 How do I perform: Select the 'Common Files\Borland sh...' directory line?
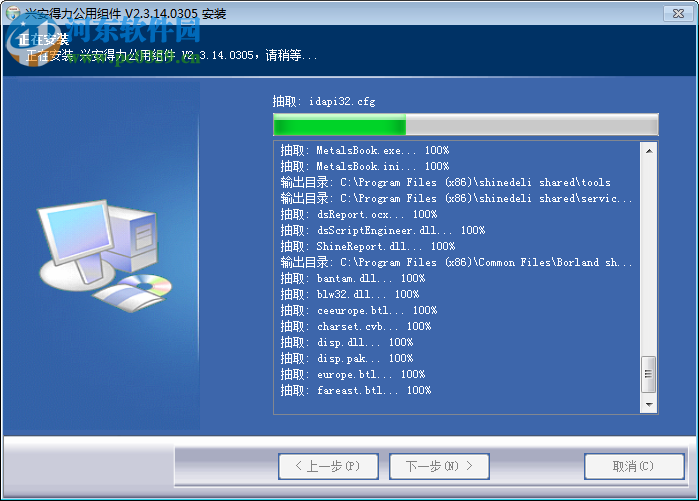(x=456, y=263)
